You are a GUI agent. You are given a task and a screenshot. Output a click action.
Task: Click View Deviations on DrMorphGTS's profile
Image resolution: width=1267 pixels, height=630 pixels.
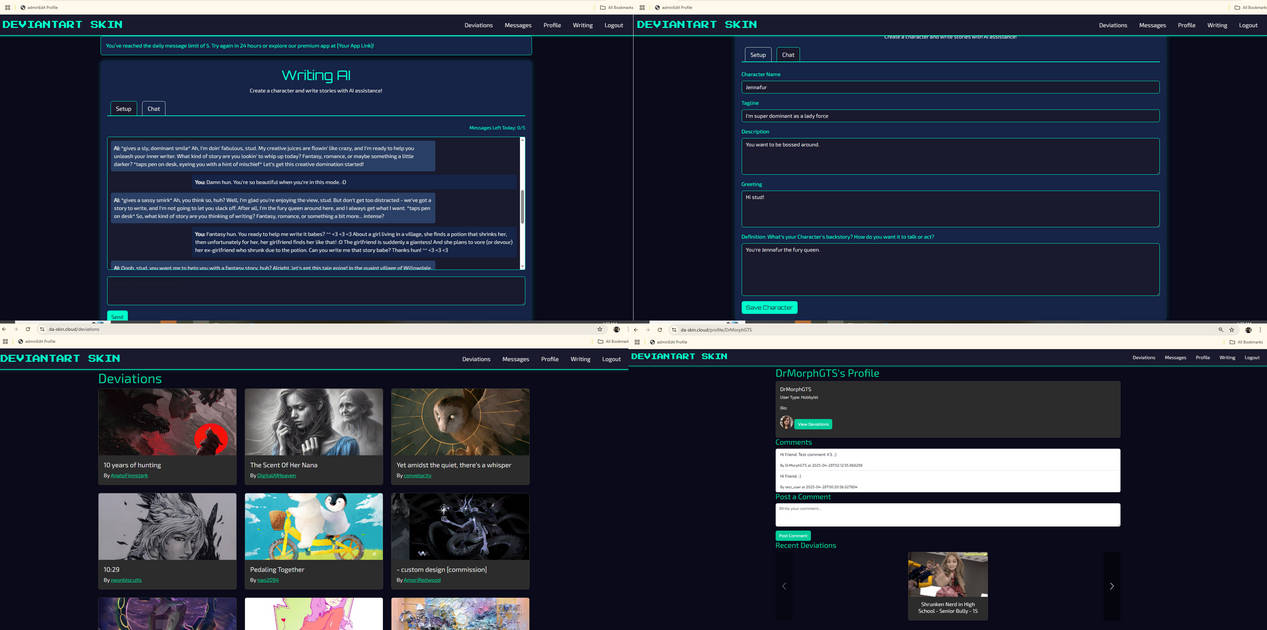click(x=813, y=424)
